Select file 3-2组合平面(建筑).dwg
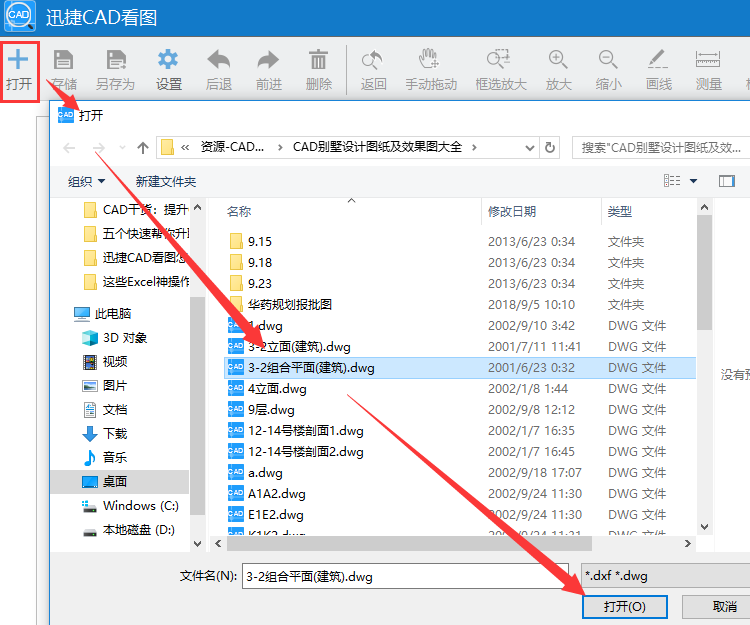 [x=459, y=368]
